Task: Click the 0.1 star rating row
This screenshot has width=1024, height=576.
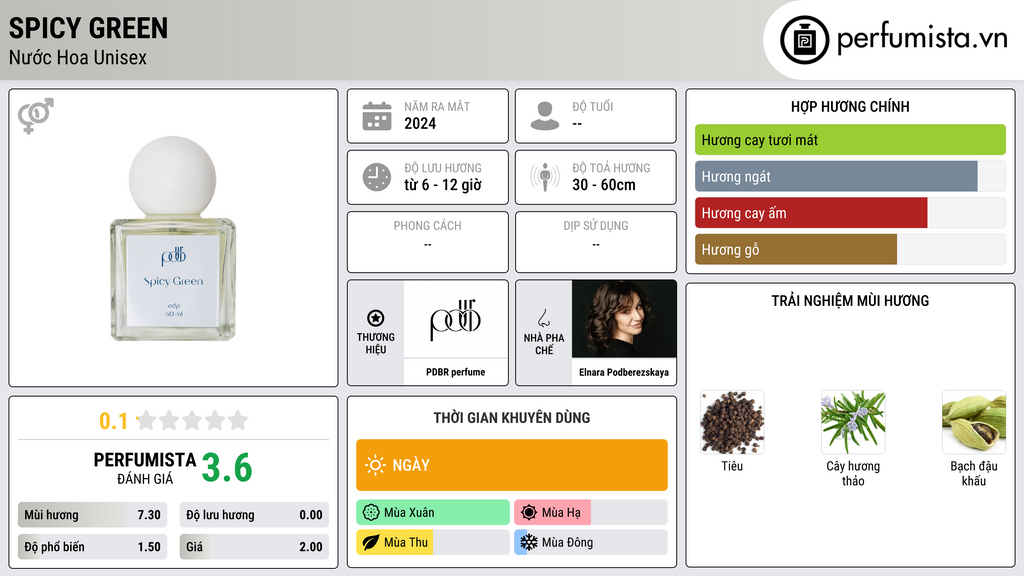Action: click(174, 421)
